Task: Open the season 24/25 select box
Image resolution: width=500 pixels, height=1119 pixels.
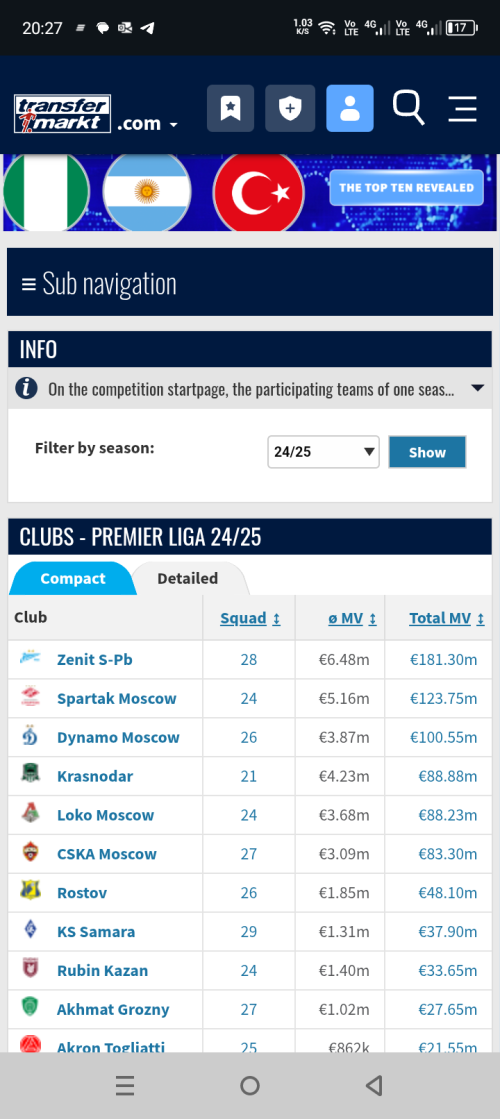Action: 323,452
